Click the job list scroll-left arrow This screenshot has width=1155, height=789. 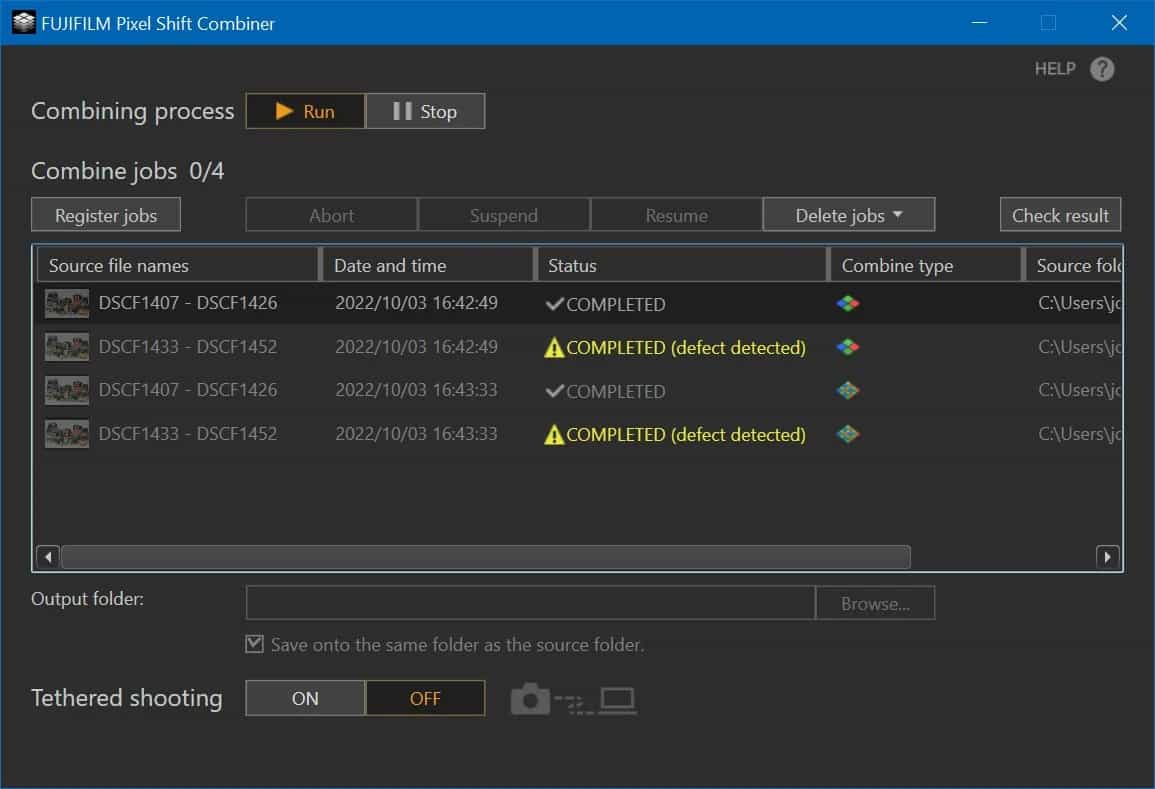pyautogui.click(x=48, y=557)
